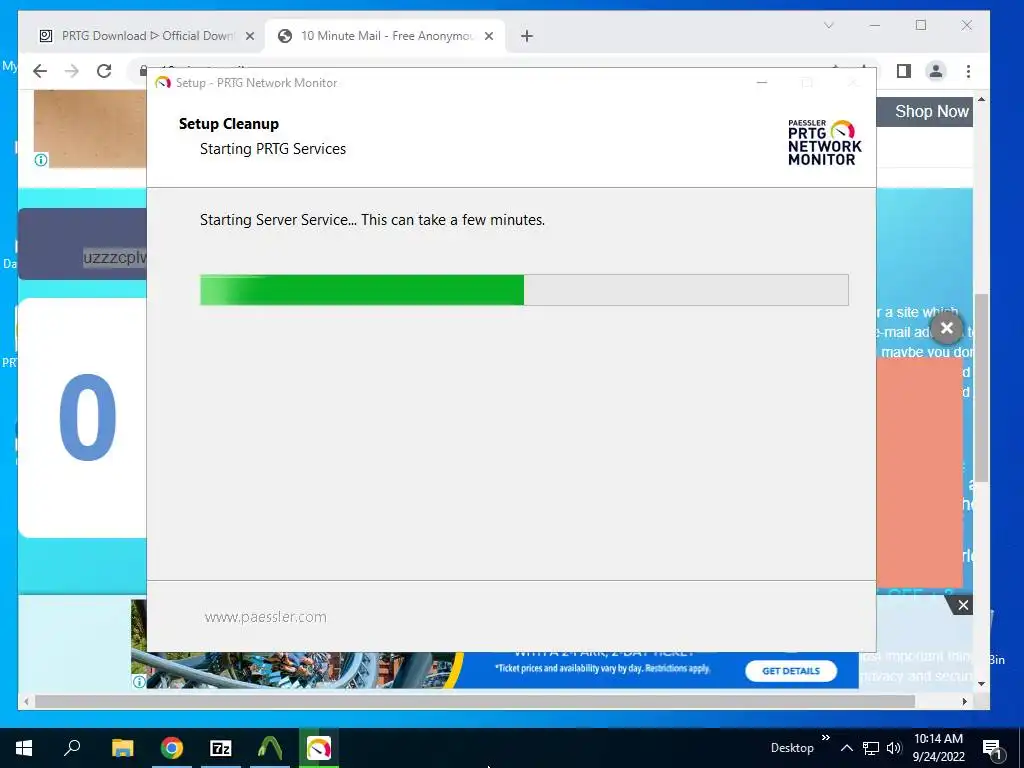Open the volume tray icon
Screen dimensions: 1024x768
click(x=894, y=748)
